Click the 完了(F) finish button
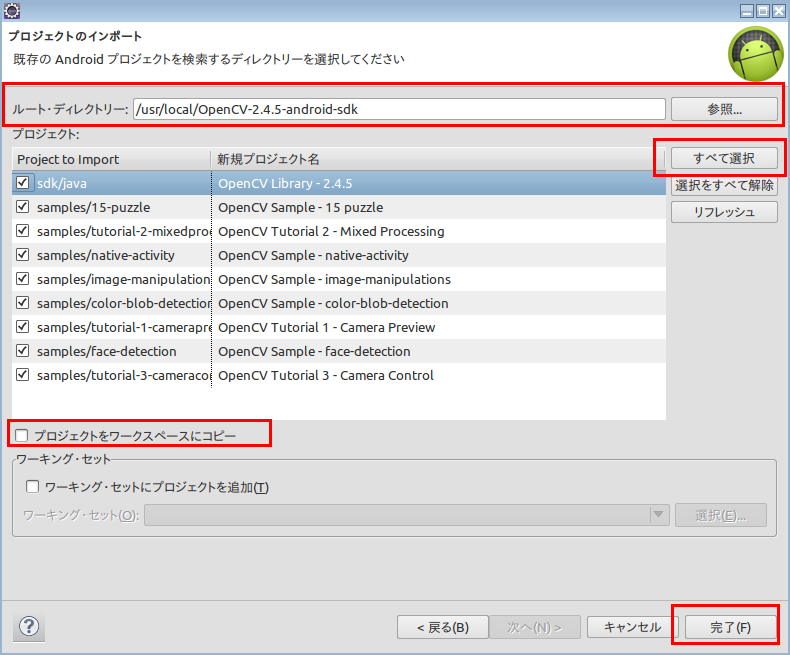Viewport: 790px width, 655px height. tap(730, 627)
